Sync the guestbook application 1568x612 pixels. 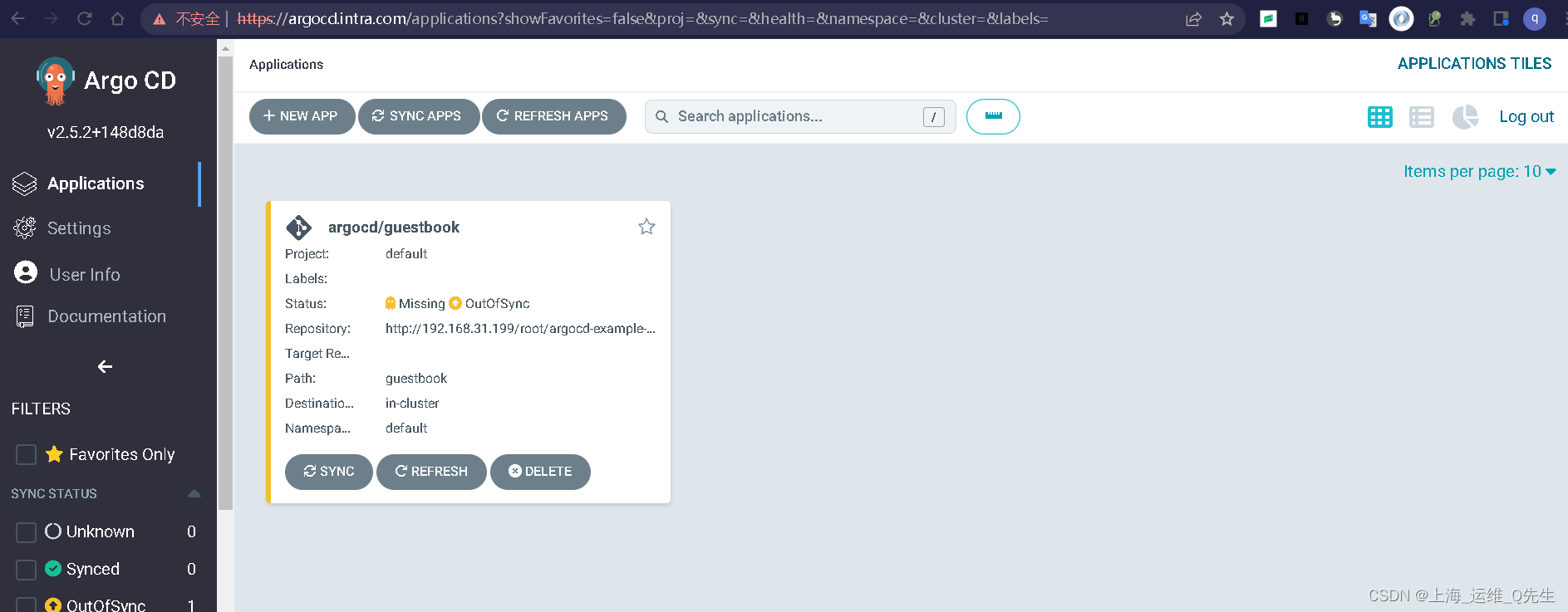coord(329,472)
